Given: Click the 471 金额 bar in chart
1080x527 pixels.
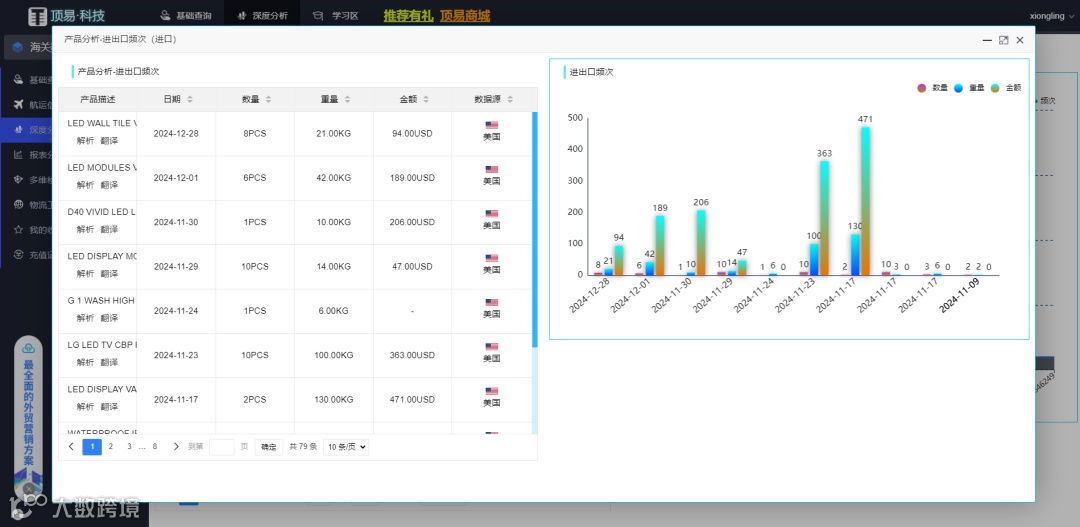Looking at the screenshot, I should [866, 201].
